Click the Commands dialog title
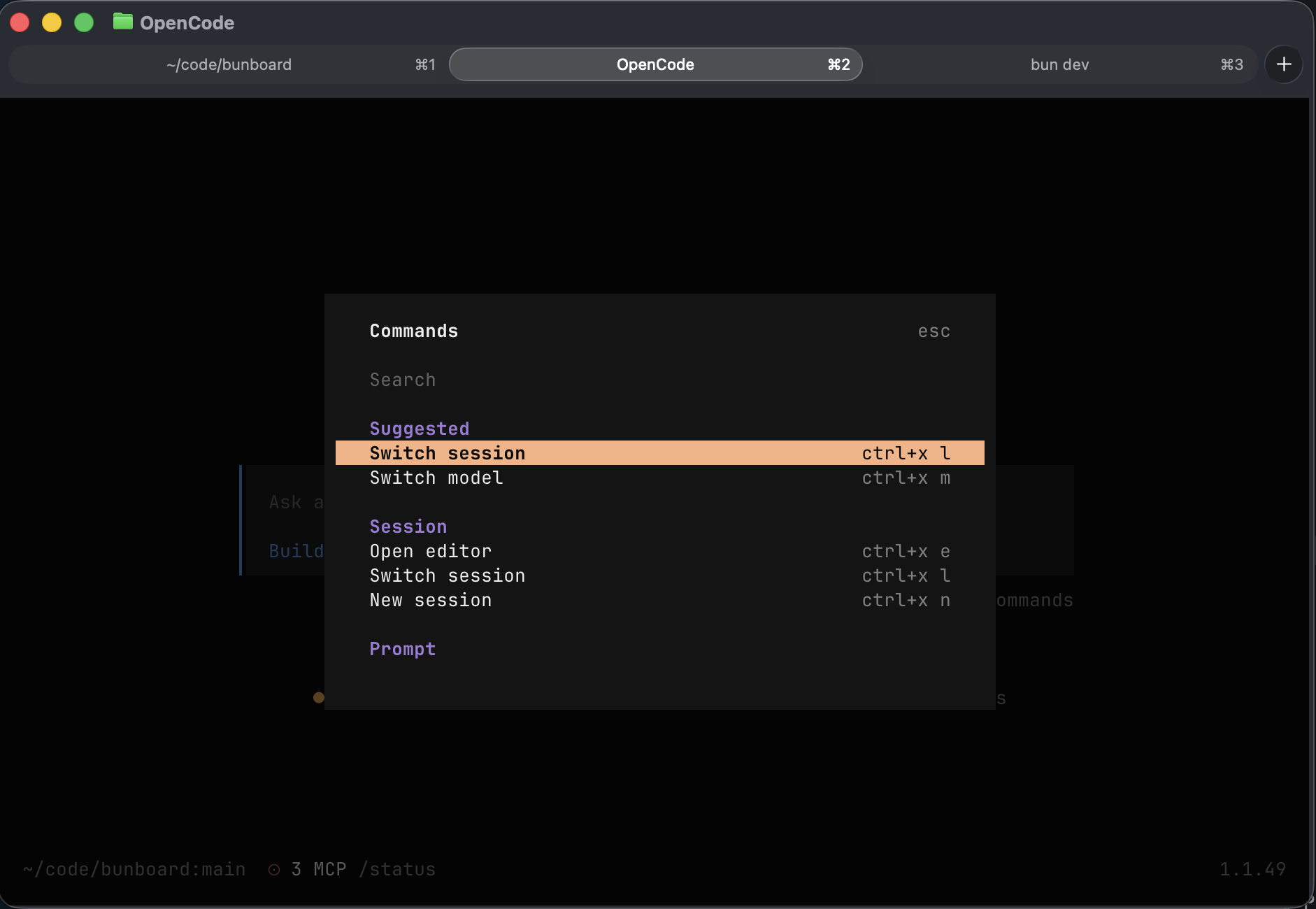 [x=414, y=331]
